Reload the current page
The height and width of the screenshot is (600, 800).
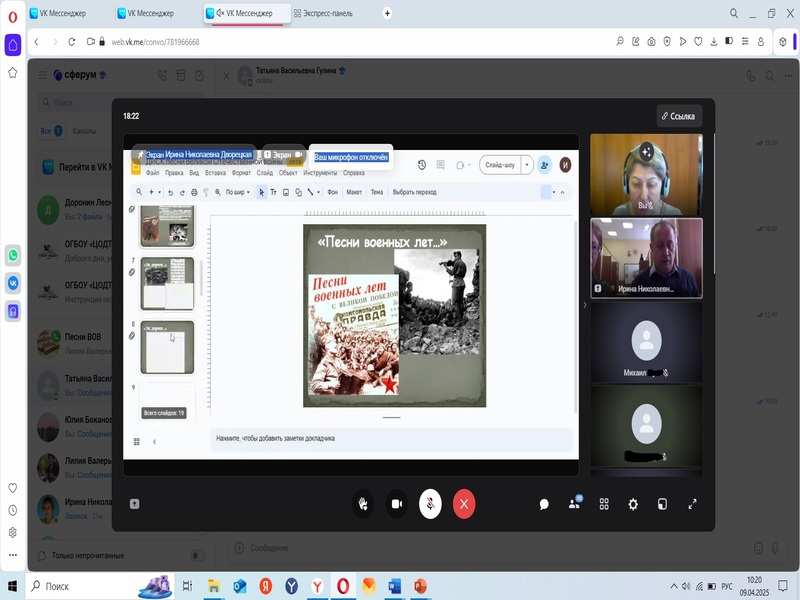pos(71,42)
